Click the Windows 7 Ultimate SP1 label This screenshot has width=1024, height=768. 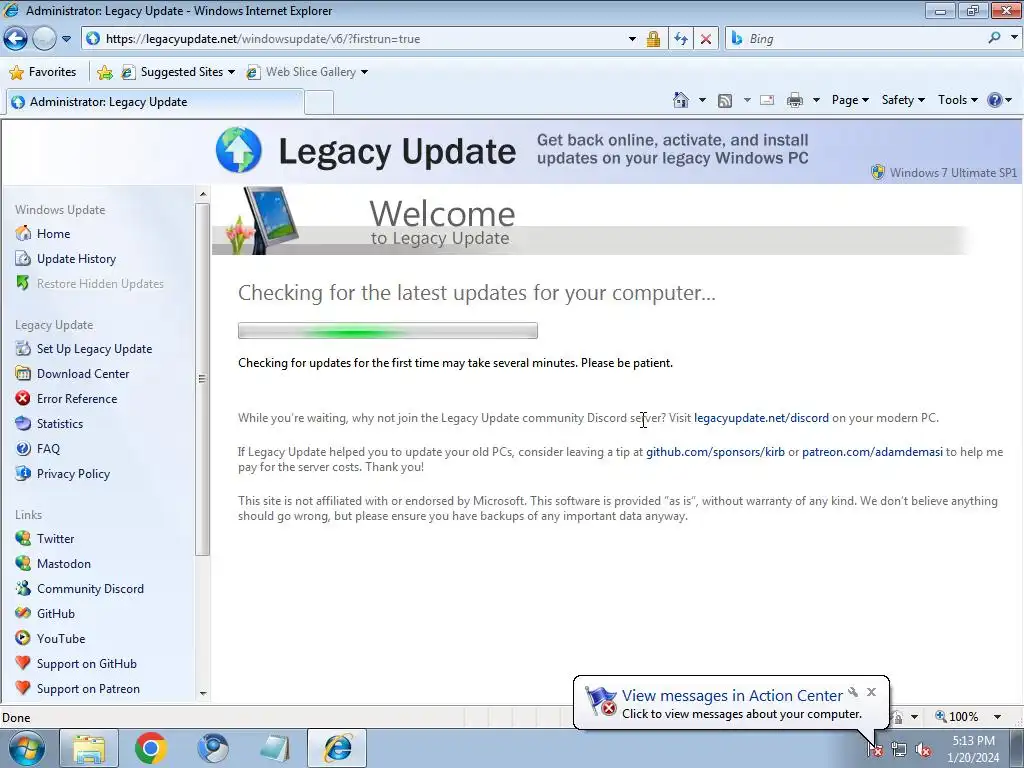click(953, 172)
